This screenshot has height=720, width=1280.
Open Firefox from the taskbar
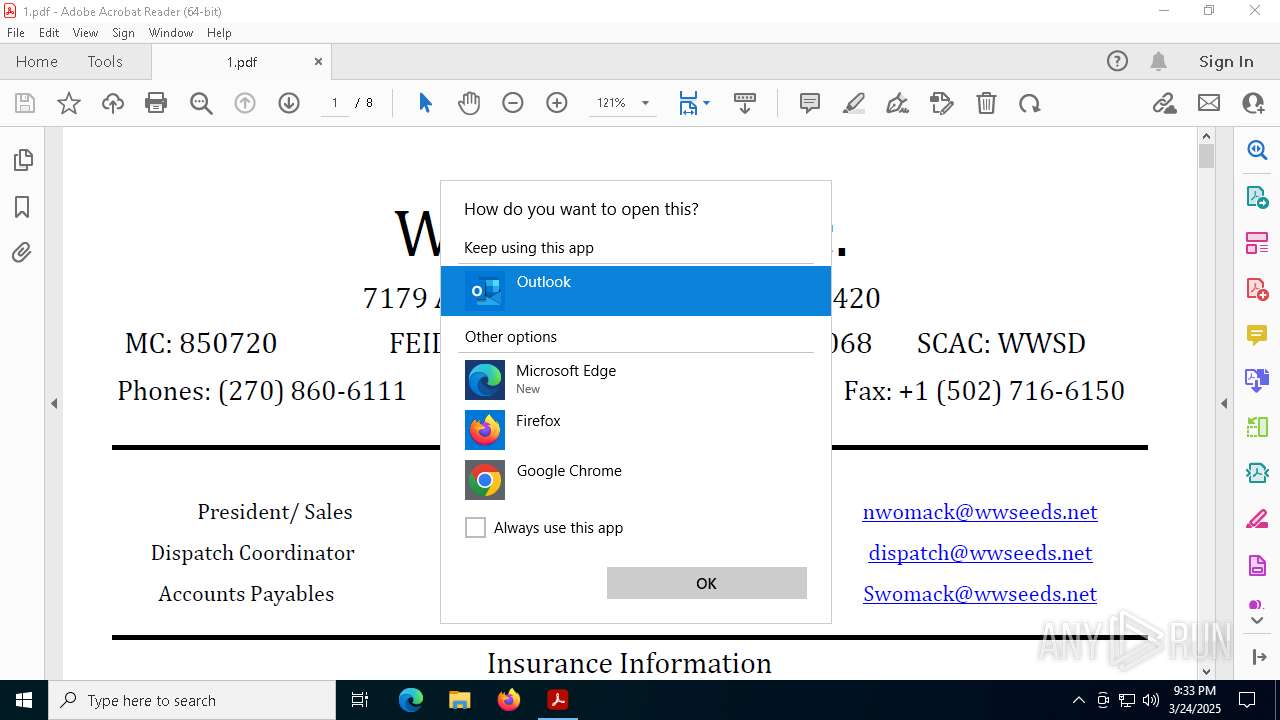[x=508, y=700]
